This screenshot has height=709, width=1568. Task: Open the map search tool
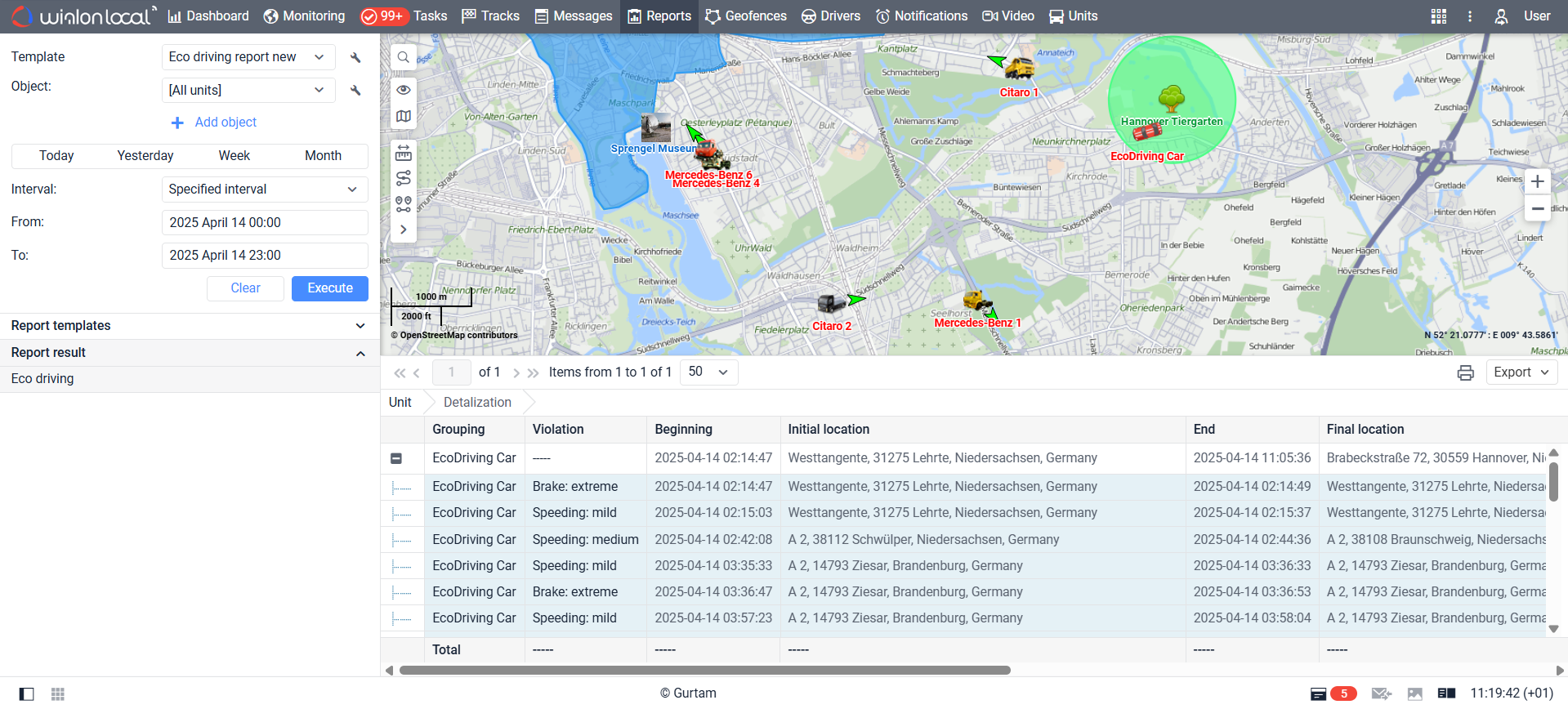(x=404, y=57)
